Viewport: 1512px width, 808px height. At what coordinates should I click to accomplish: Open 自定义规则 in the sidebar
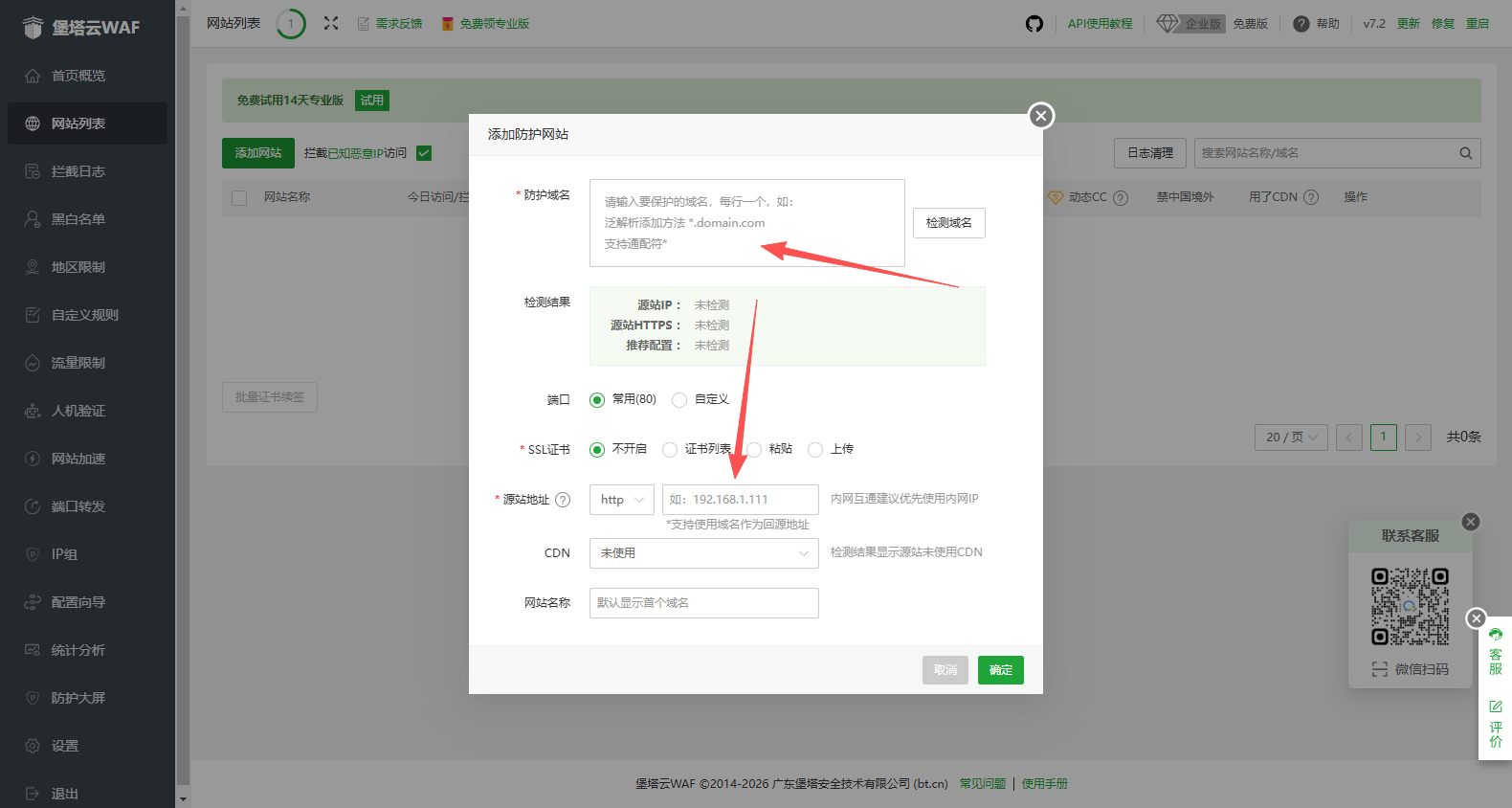pyautogui.click(x=87, y=315)
